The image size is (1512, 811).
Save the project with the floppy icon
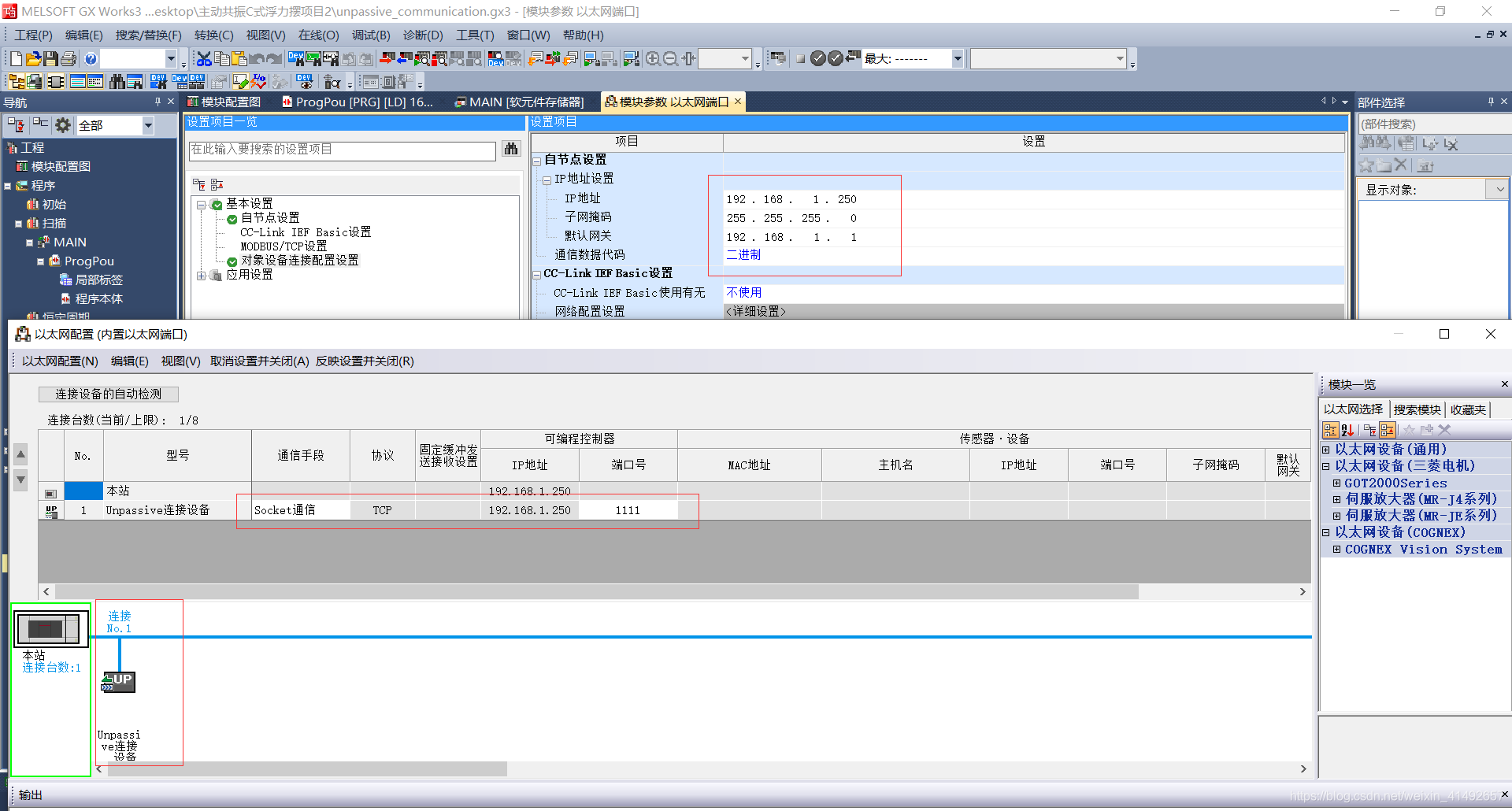[50, 59]
